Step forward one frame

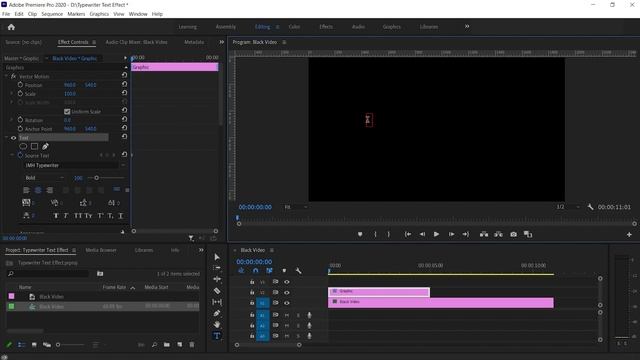coord(451,234)
